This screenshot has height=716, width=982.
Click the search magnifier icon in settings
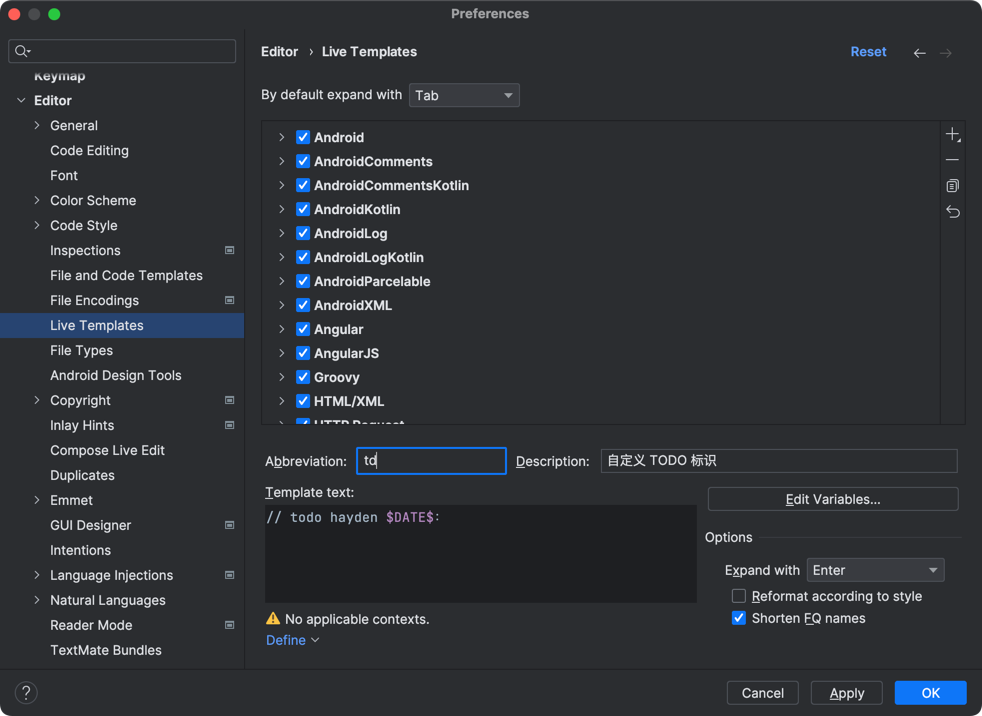click(x=22, y=51)
